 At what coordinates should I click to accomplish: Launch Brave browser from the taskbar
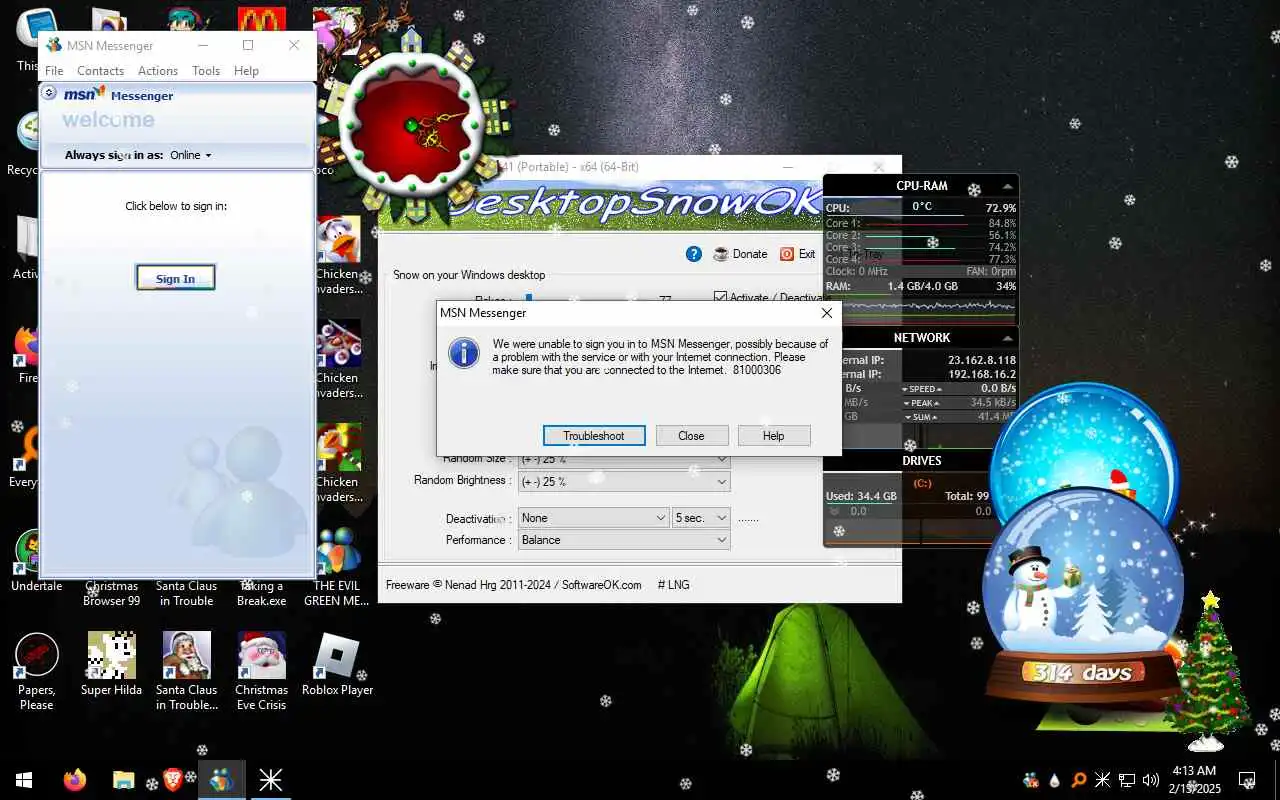tap(172, 780)
